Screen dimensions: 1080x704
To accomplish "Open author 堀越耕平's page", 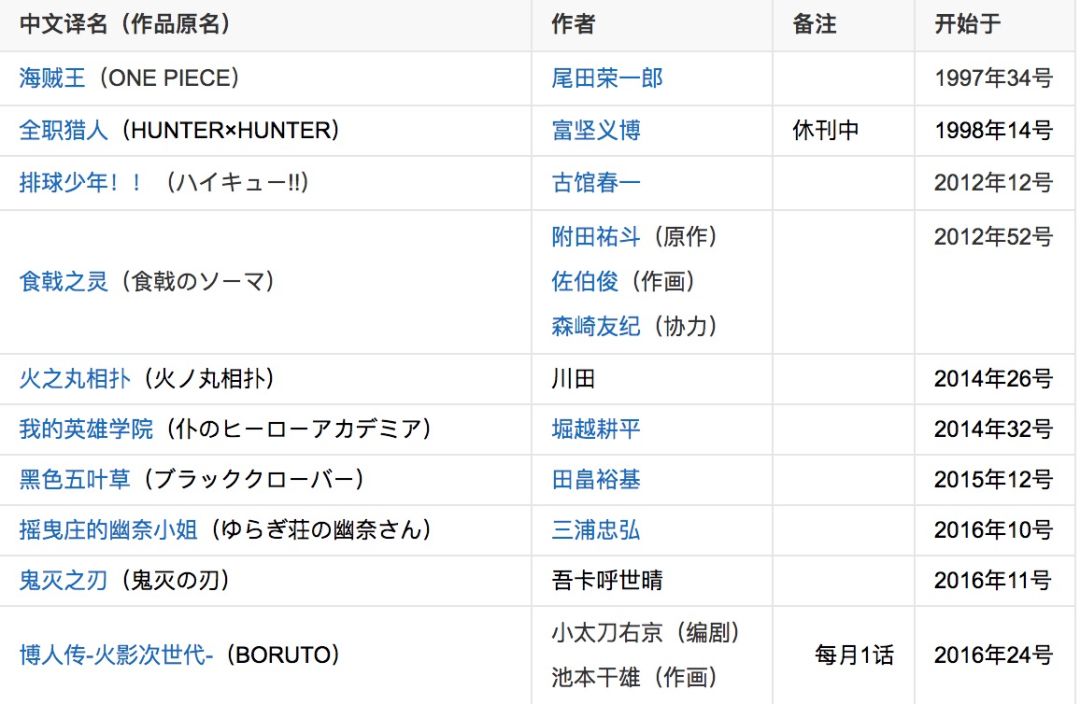I will [x=596, y=429].
